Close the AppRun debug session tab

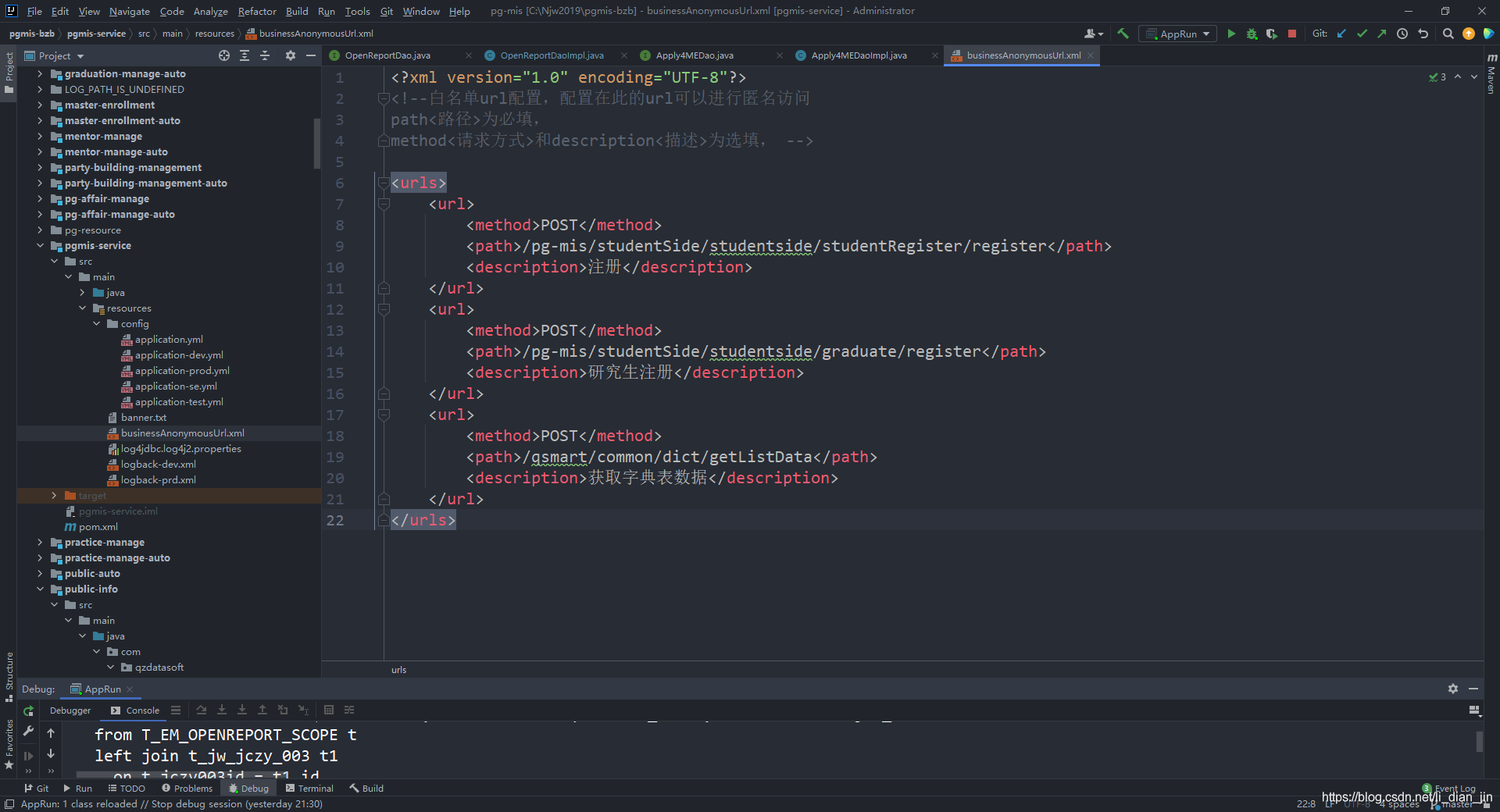coord(130,689)
